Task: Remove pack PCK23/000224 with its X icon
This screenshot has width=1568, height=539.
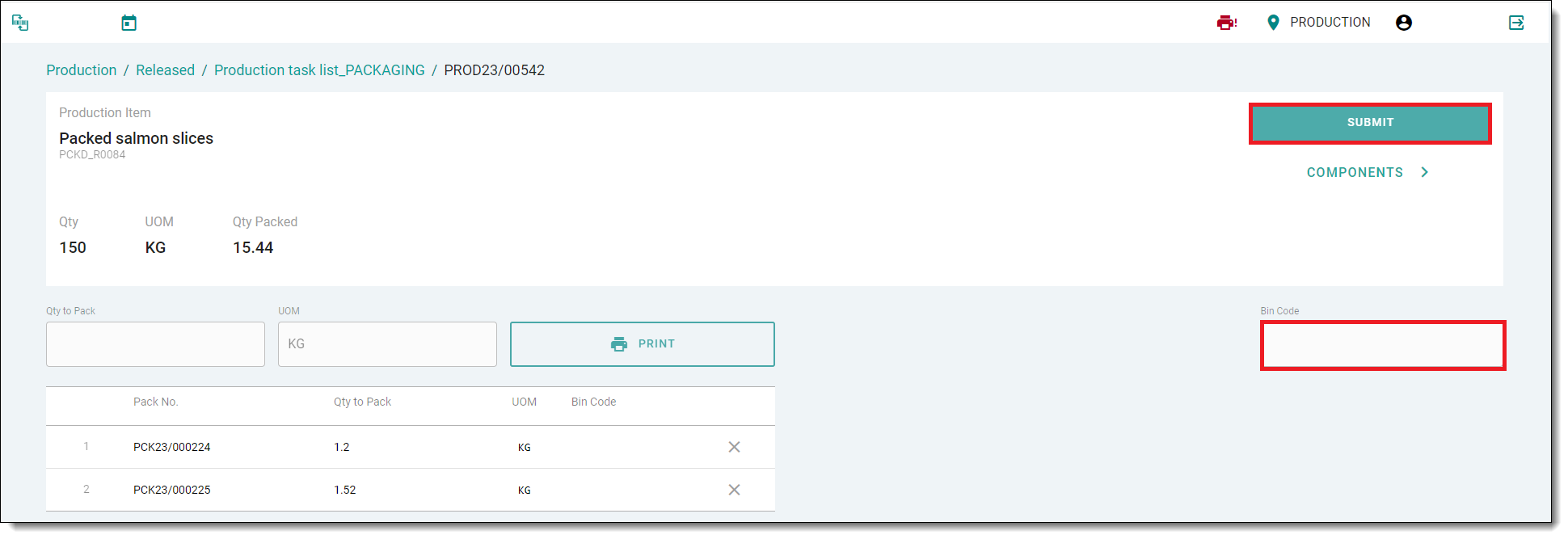Action: pyautogui.click(x=734, y=447)
